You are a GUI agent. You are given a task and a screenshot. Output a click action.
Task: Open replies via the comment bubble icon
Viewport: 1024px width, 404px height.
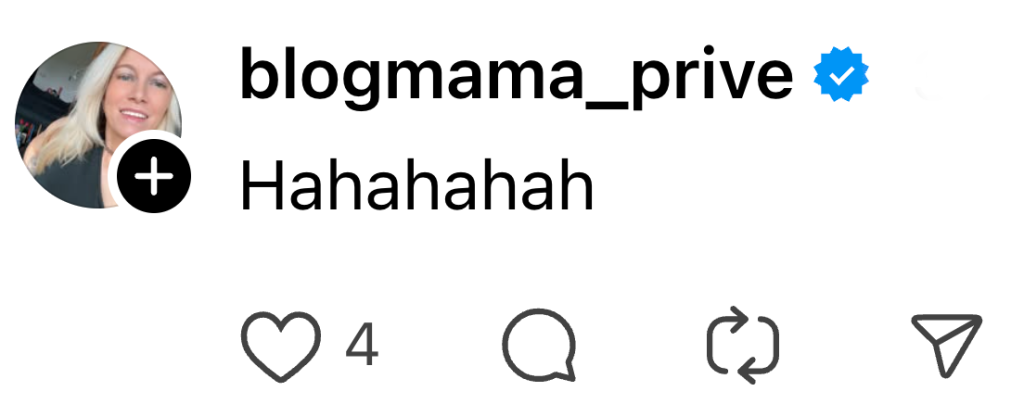pos(539,345)
